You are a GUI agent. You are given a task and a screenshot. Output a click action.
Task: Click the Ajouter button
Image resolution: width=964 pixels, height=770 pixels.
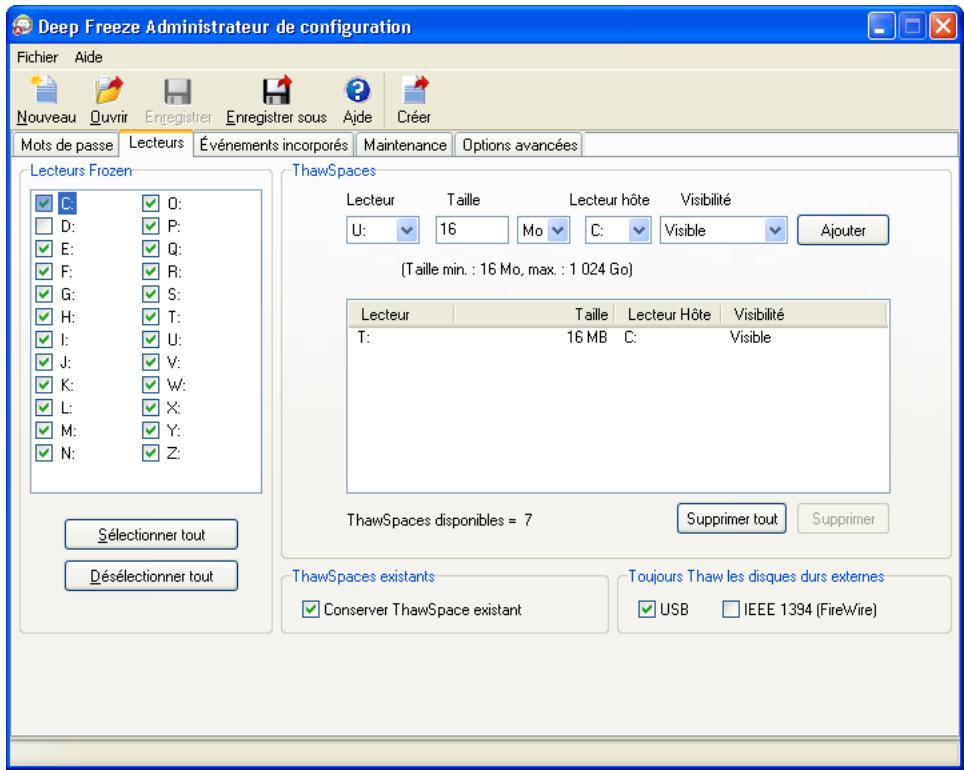843,231
